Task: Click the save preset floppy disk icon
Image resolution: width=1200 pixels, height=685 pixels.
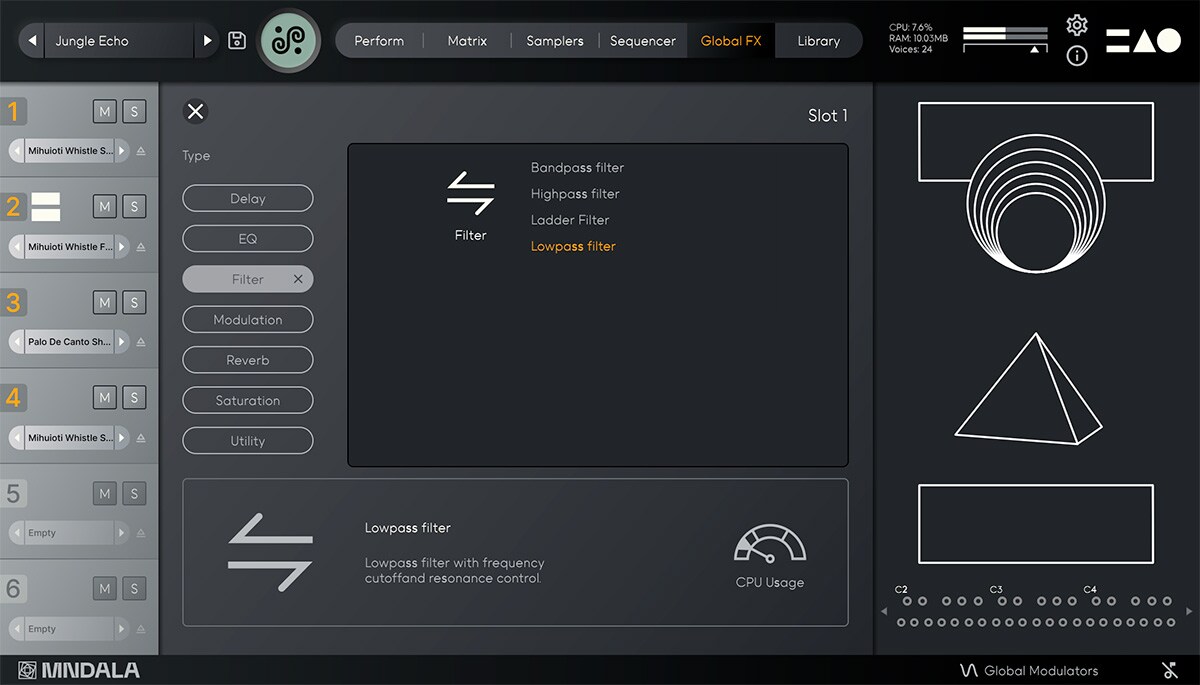Action: pyautogui.click(x=237, y=41)
